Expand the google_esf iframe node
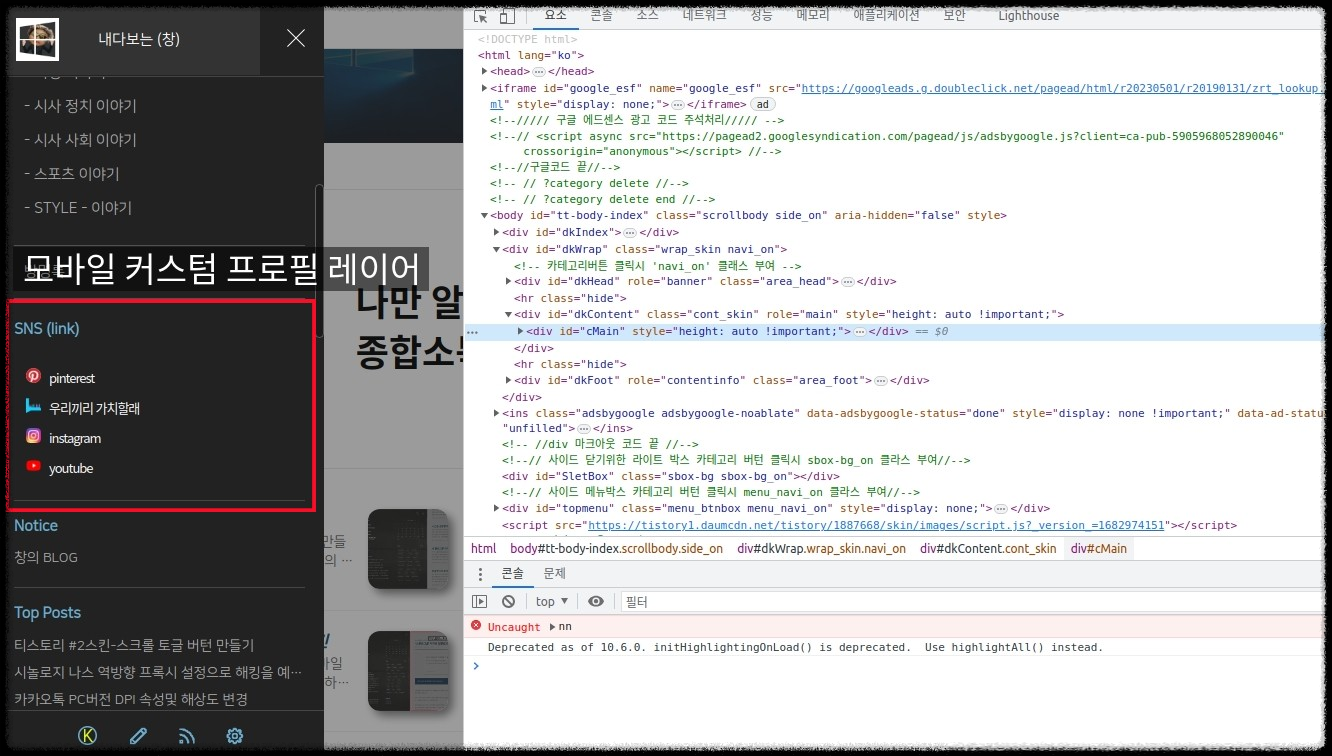The width and height of the screenshot is (1332, 756). pos(484,88)
